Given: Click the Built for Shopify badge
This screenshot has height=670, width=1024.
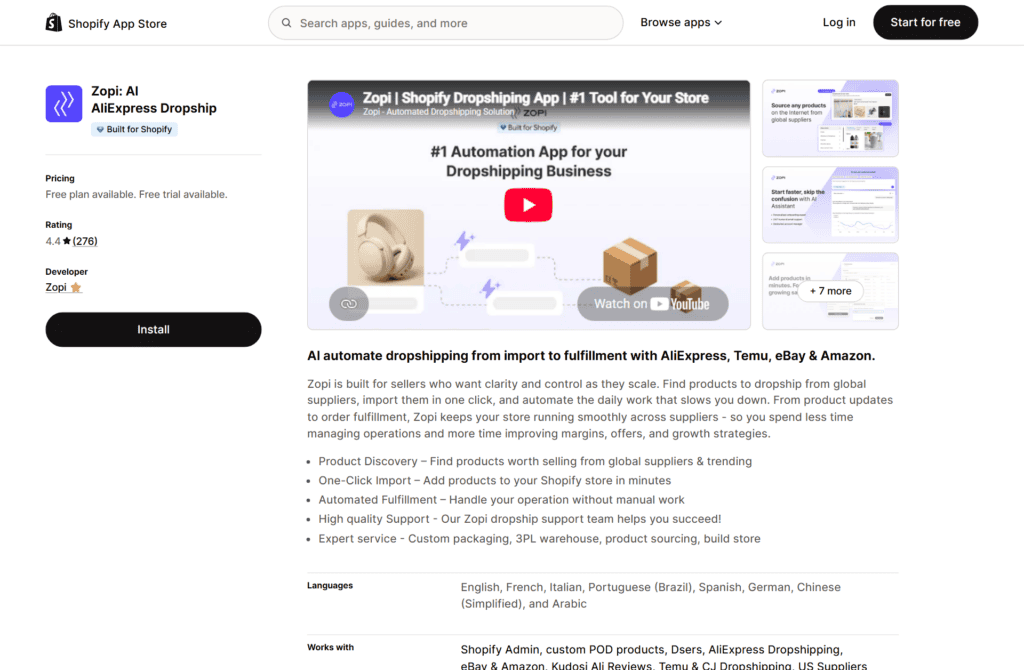Looking at the screenshot, I should click(134, 129).
